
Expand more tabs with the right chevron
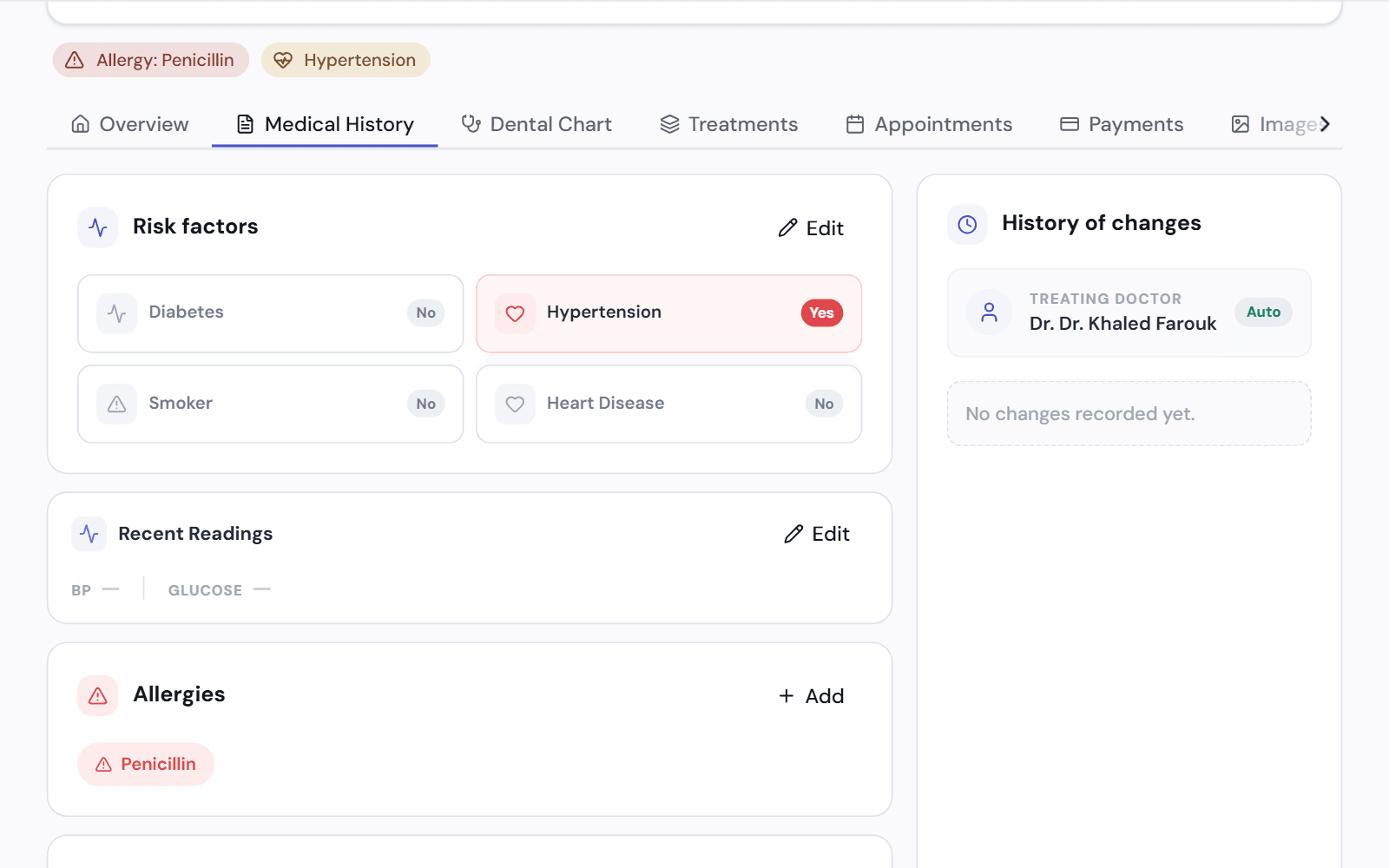click(x=1325, y=124)
